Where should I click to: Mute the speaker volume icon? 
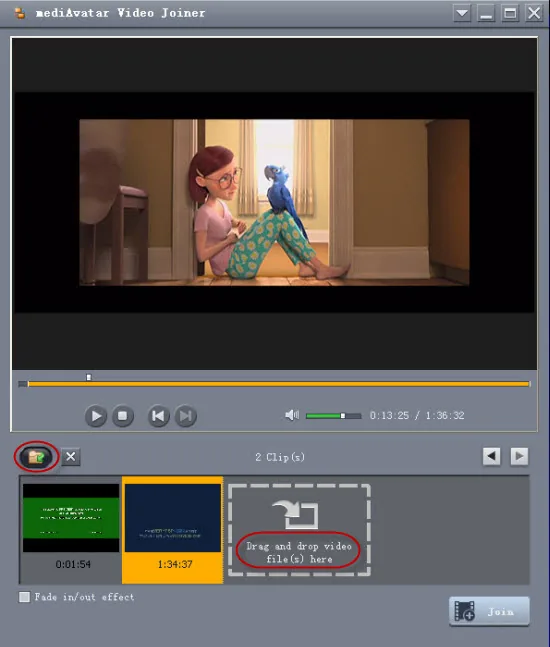pyautogui.click(x=292, y=415)
